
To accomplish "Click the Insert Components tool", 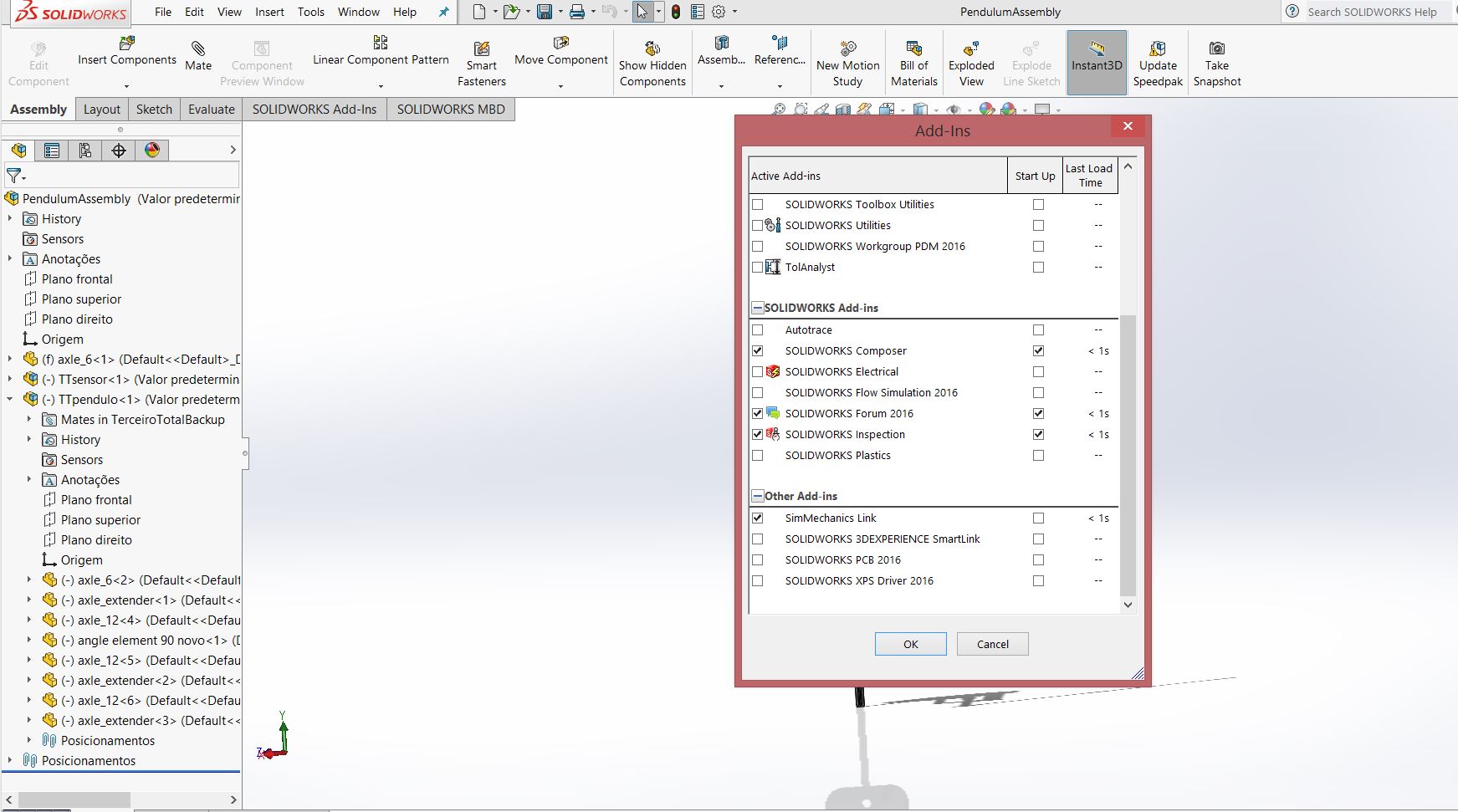I will coord(127,52).
